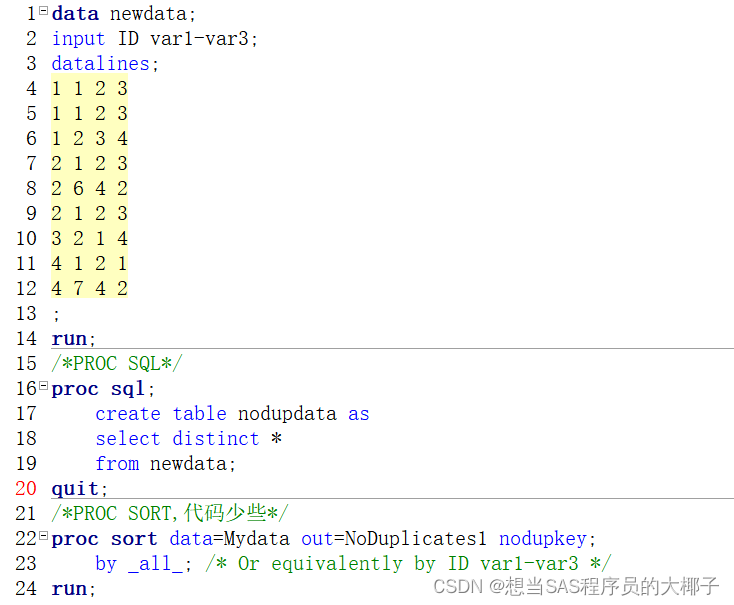The image size is (734, 605).
Task: Click 'out=NoDuplicates1' option
Action: pos(394,539)
